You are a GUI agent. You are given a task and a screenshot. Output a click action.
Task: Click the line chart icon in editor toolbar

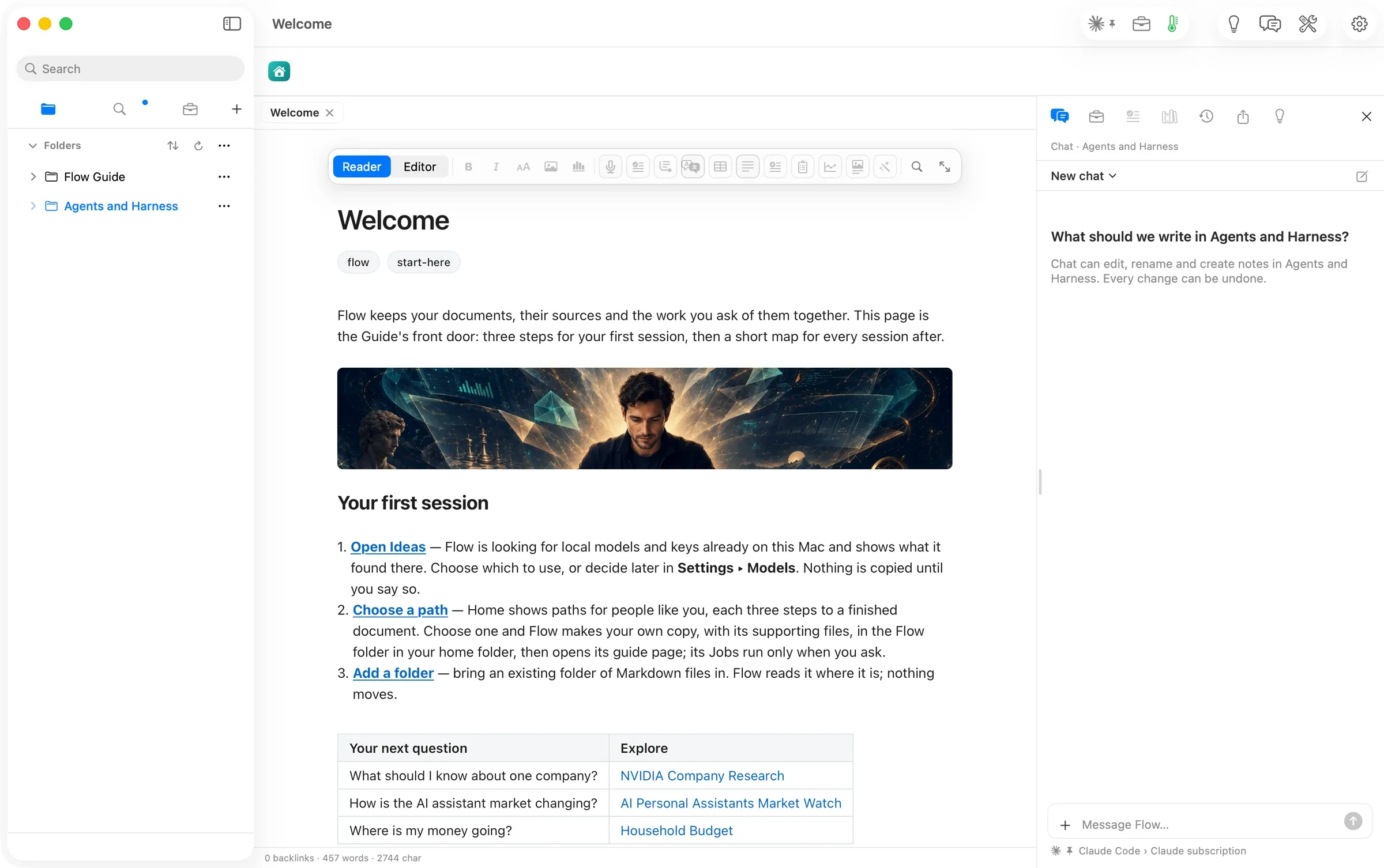click(830, 167)
